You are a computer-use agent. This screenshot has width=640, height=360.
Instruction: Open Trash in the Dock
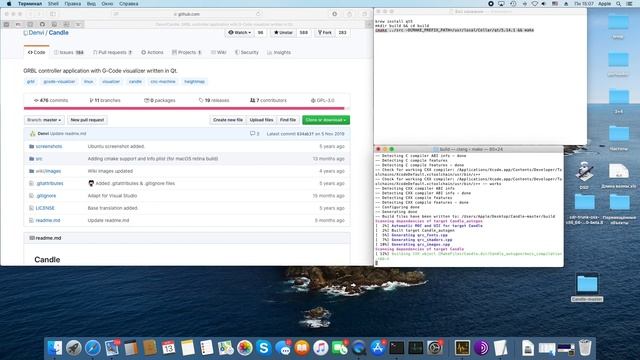click(x=585, y=348)
